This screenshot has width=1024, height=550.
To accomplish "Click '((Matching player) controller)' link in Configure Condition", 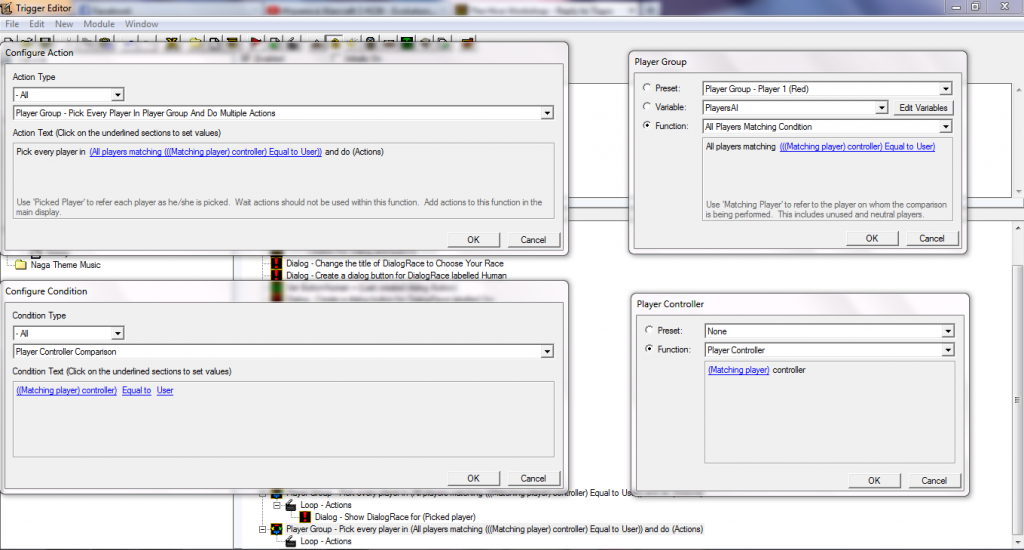I will [67, 390].
